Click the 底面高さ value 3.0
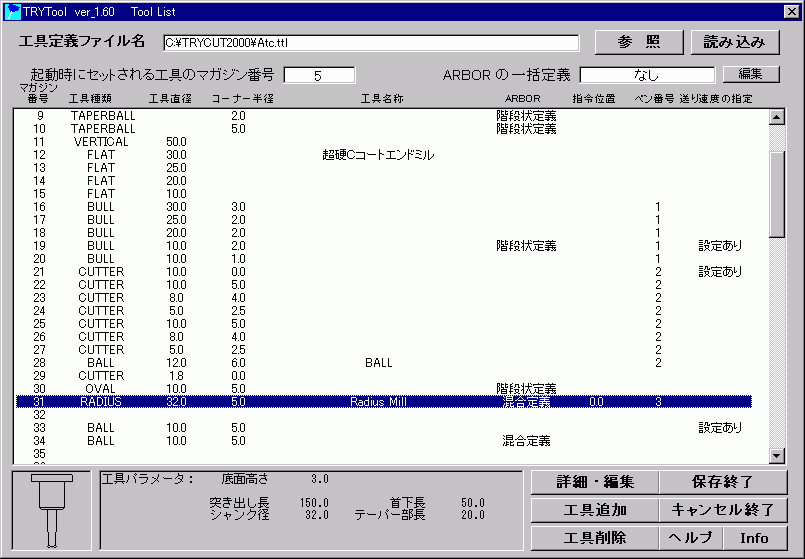 pyautogui.click(x=319, y=479)
